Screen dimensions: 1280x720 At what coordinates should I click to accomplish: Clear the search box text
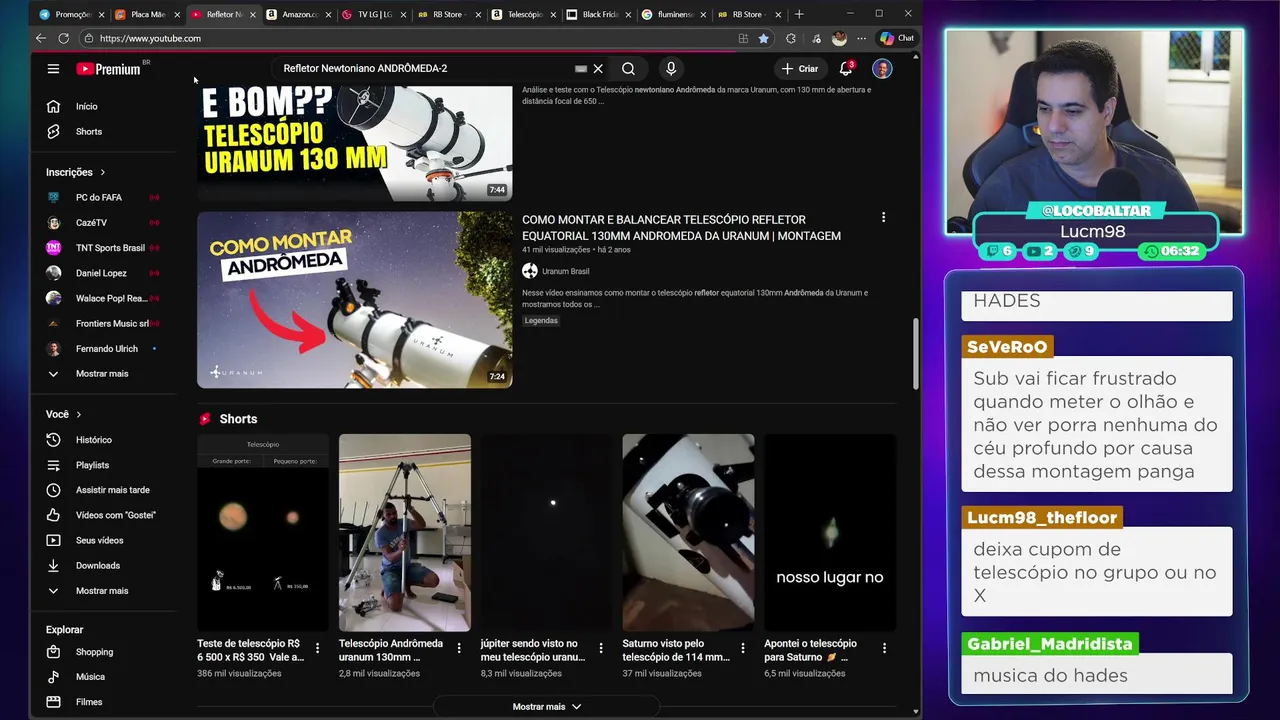(598, 69)
